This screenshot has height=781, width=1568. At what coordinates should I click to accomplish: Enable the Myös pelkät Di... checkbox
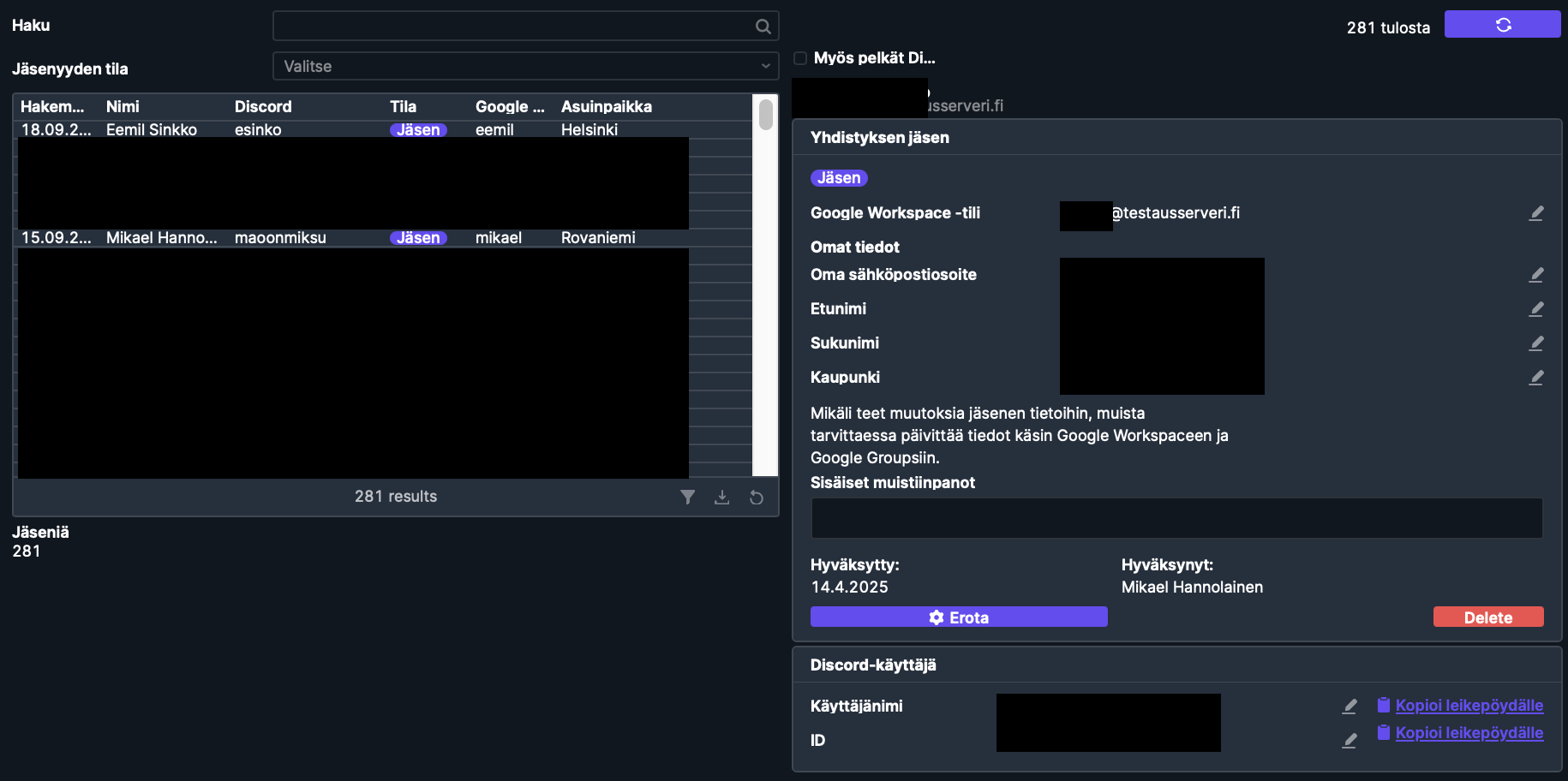[x=800, y=58]
